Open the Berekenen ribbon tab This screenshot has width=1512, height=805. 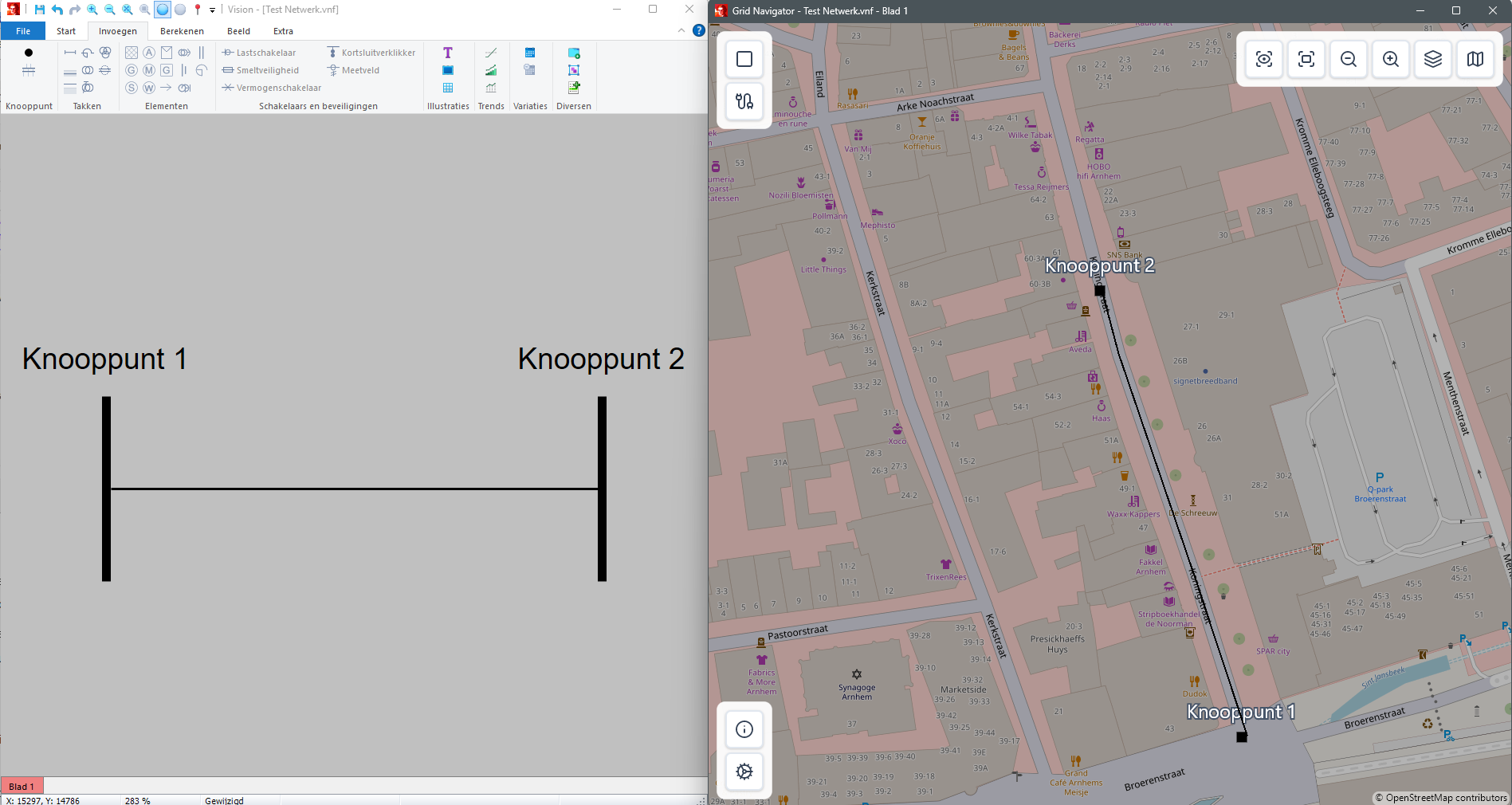[x=182, y=31]
